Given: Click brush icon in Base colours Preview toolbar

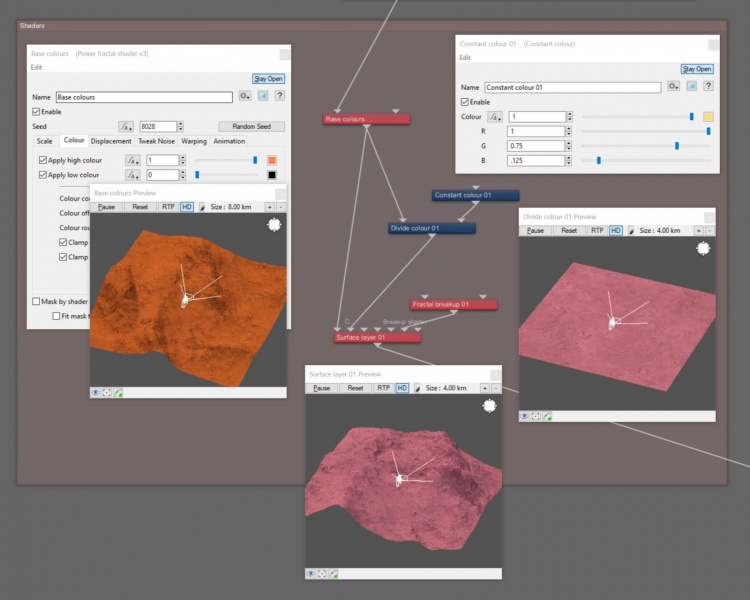Looking at the screenshot, I should [201, 207].
